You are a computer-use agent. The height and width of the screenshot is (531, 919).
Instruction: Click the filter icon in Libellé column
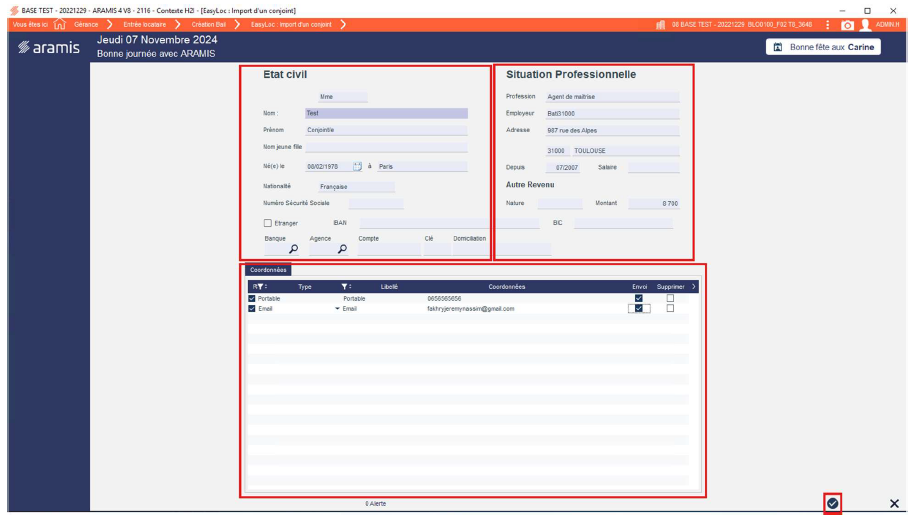click(345, 287)
